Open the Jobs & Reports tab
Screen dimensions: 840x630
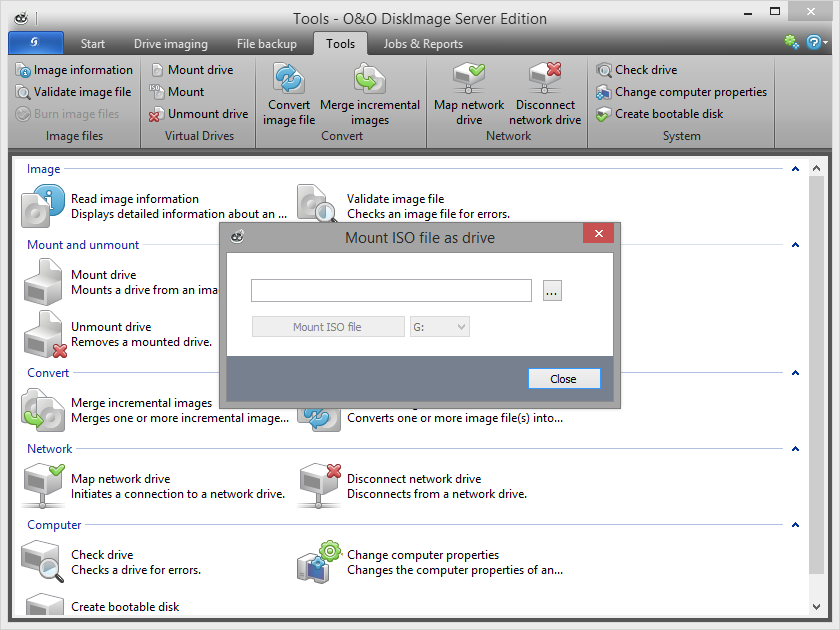point(423,43)
